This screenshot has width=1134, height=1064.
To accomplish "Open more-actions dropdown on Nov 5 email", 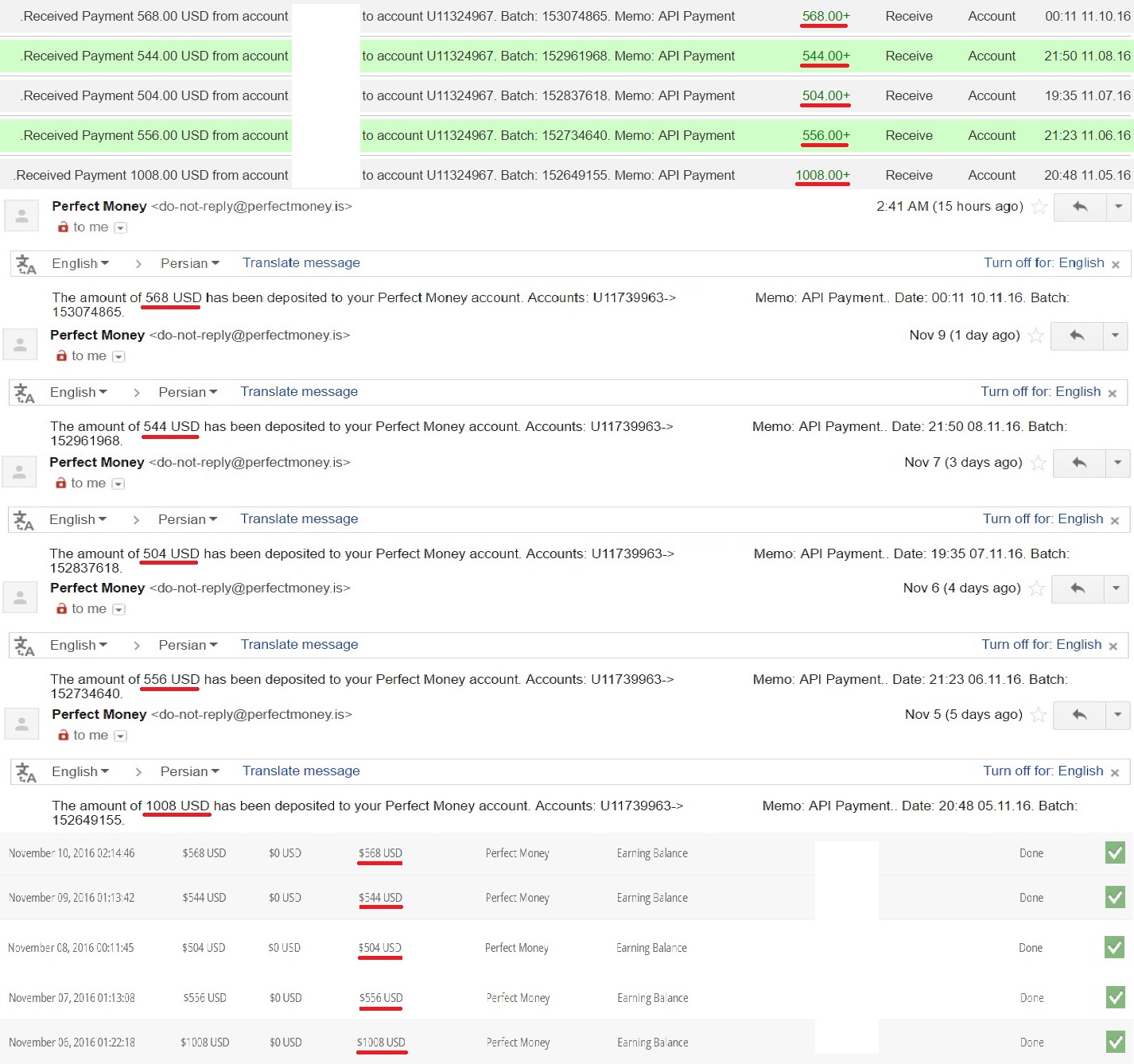I will 1117,715.
